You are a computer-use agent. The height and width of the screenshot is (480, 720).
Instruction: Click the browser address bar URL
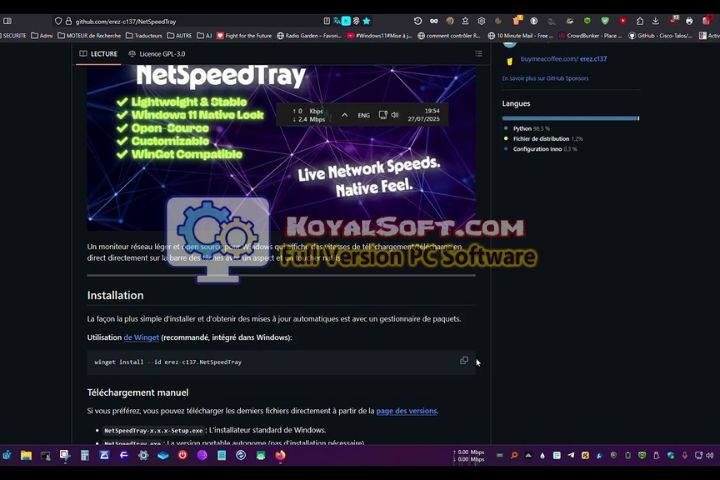click(126, 21)
